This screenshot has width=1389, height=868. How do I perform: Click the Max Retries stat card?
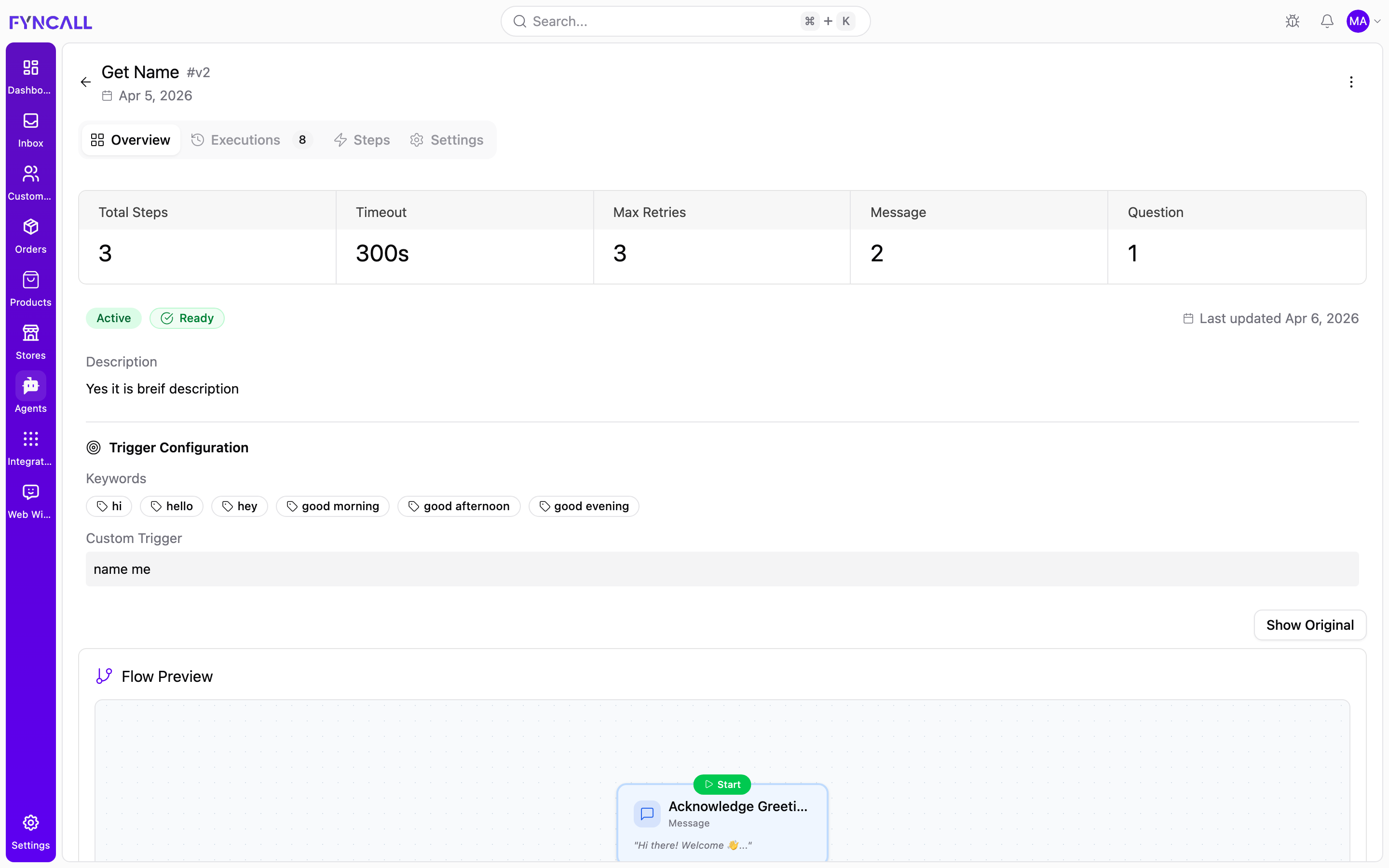pos(722,237)
